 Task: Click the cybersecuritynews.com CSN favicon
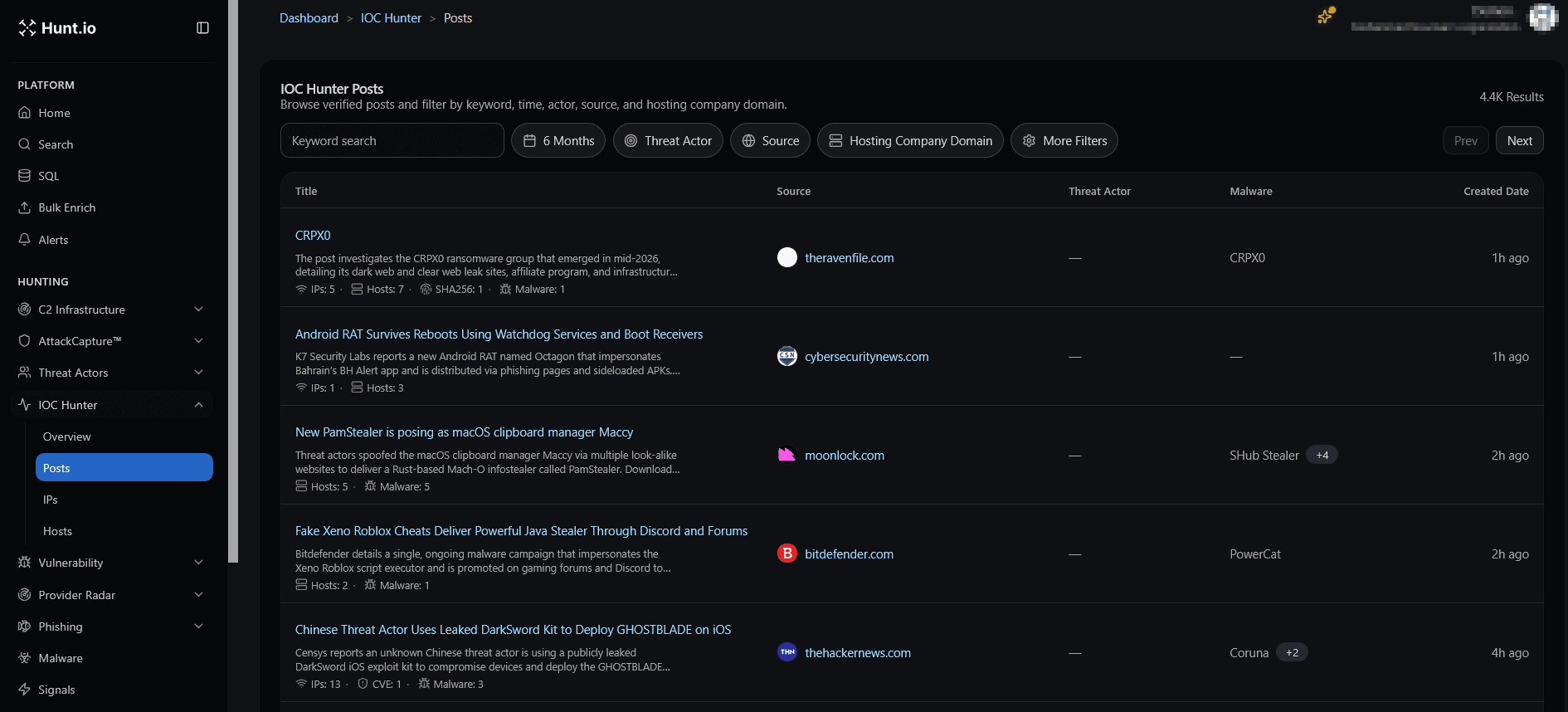pyautogui.click(x=787, y=356)
